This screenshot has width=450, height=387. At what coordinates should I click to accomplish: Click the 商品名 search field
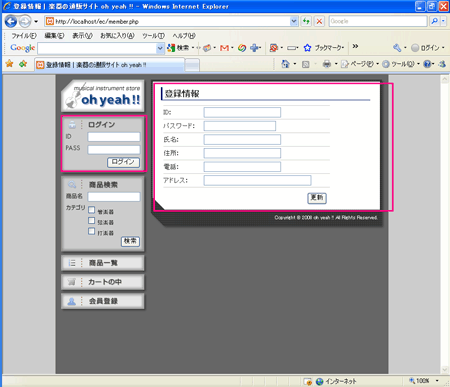click(x=114, y=197)
